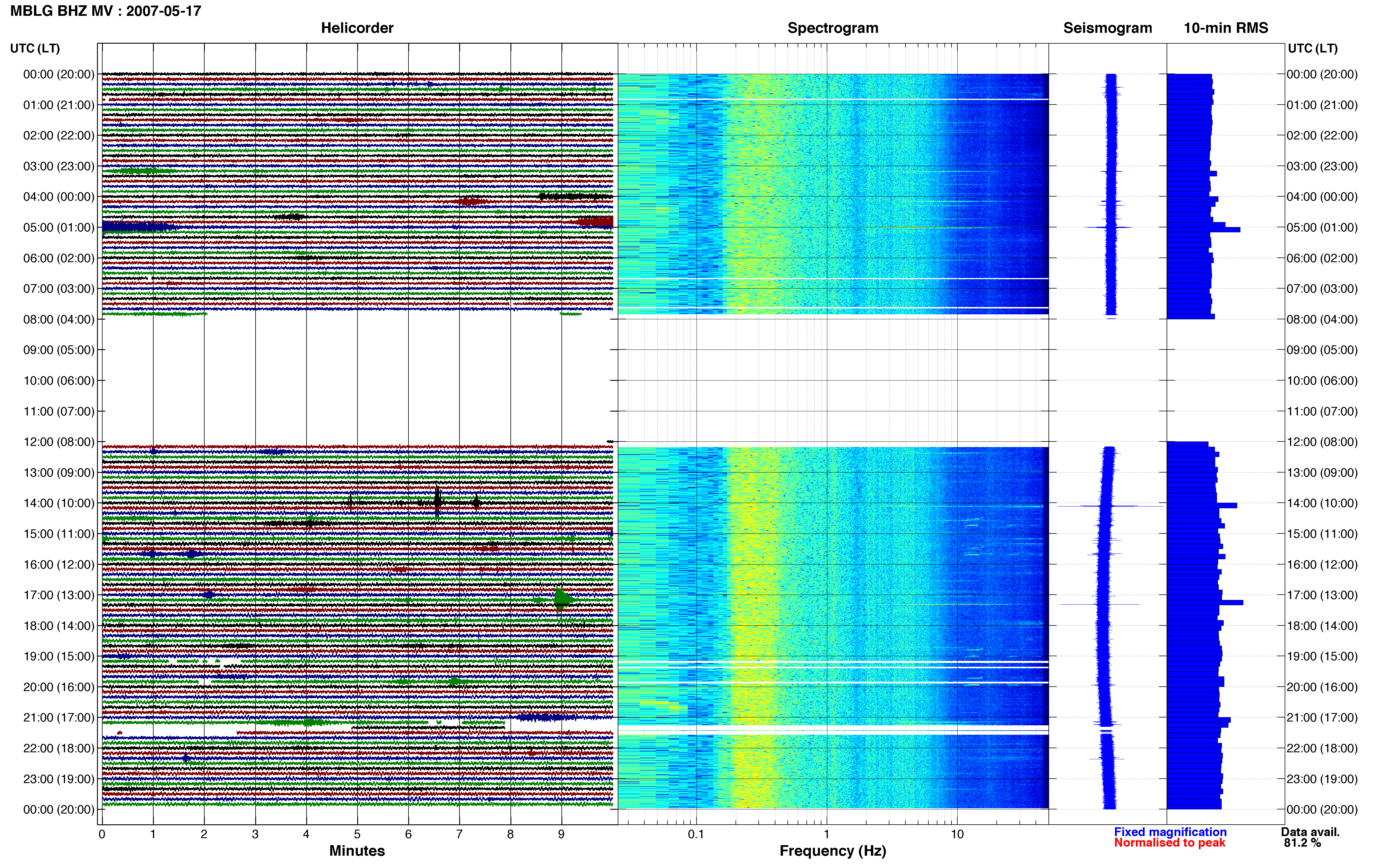The image size is (1389, 868).
Task: Click the right '03:00 (23:00)' time label
Action: [x=1322, y=166]
